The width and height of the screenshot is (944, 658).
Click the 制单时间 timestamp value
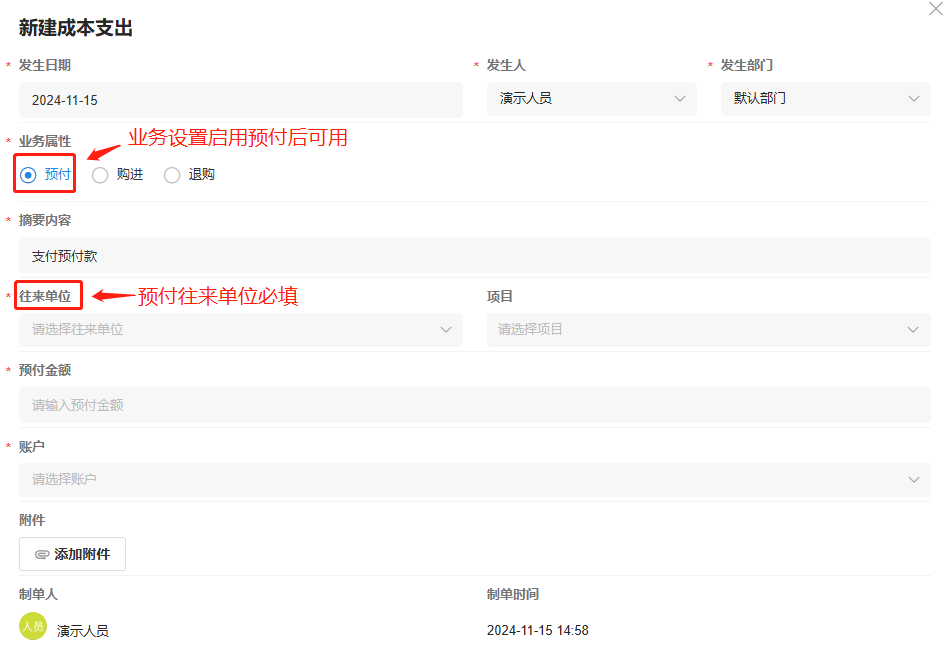point(537,631)
